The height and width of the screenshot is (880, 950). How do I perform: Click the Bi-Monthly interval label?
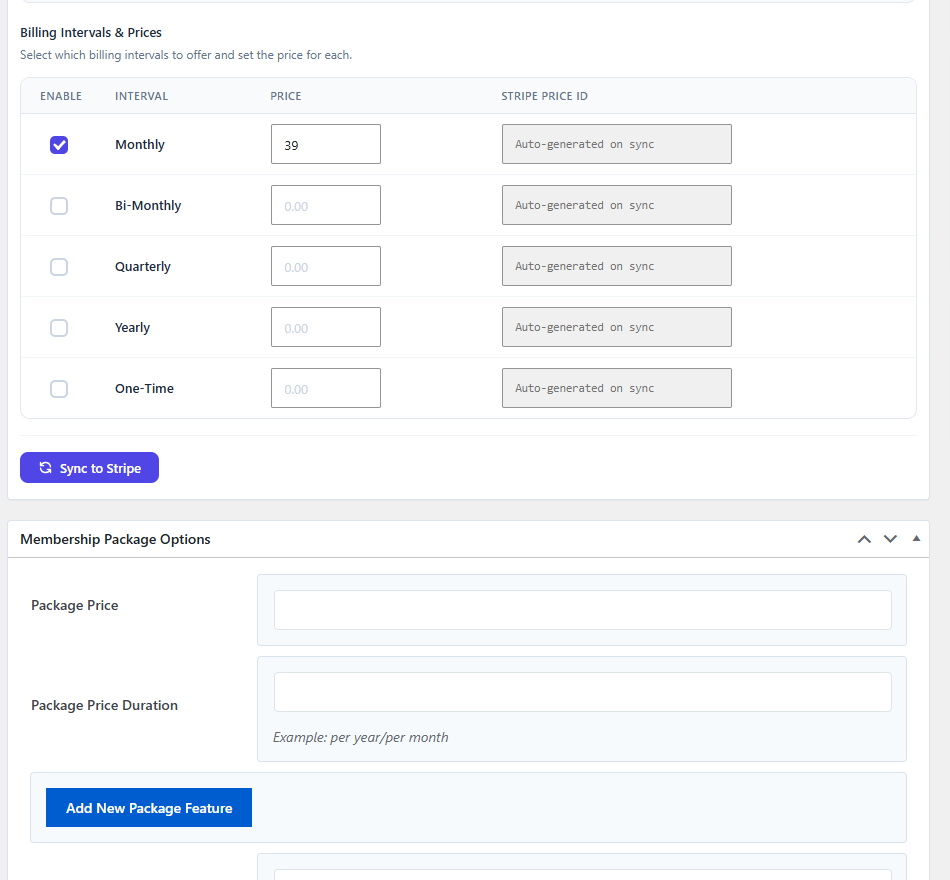coord(148,205)
